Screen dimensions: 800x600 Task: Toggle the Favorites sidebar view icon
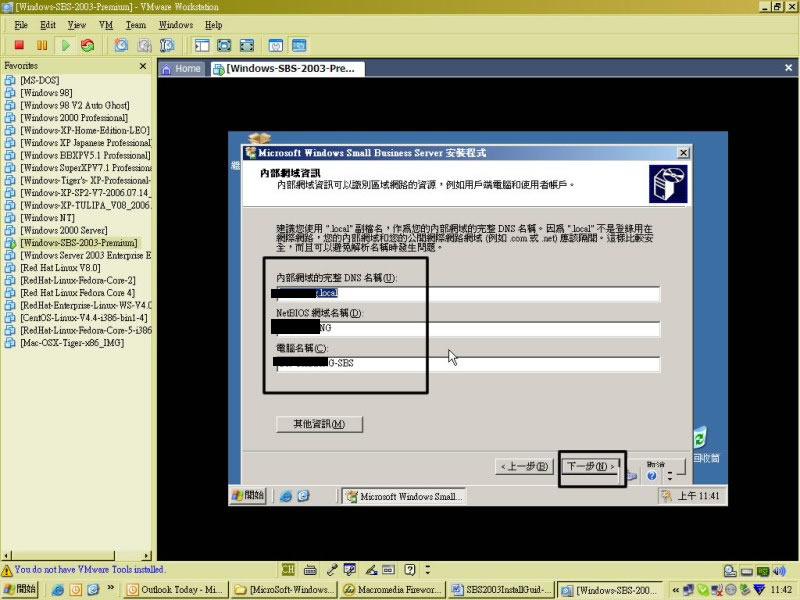[201, 45]
